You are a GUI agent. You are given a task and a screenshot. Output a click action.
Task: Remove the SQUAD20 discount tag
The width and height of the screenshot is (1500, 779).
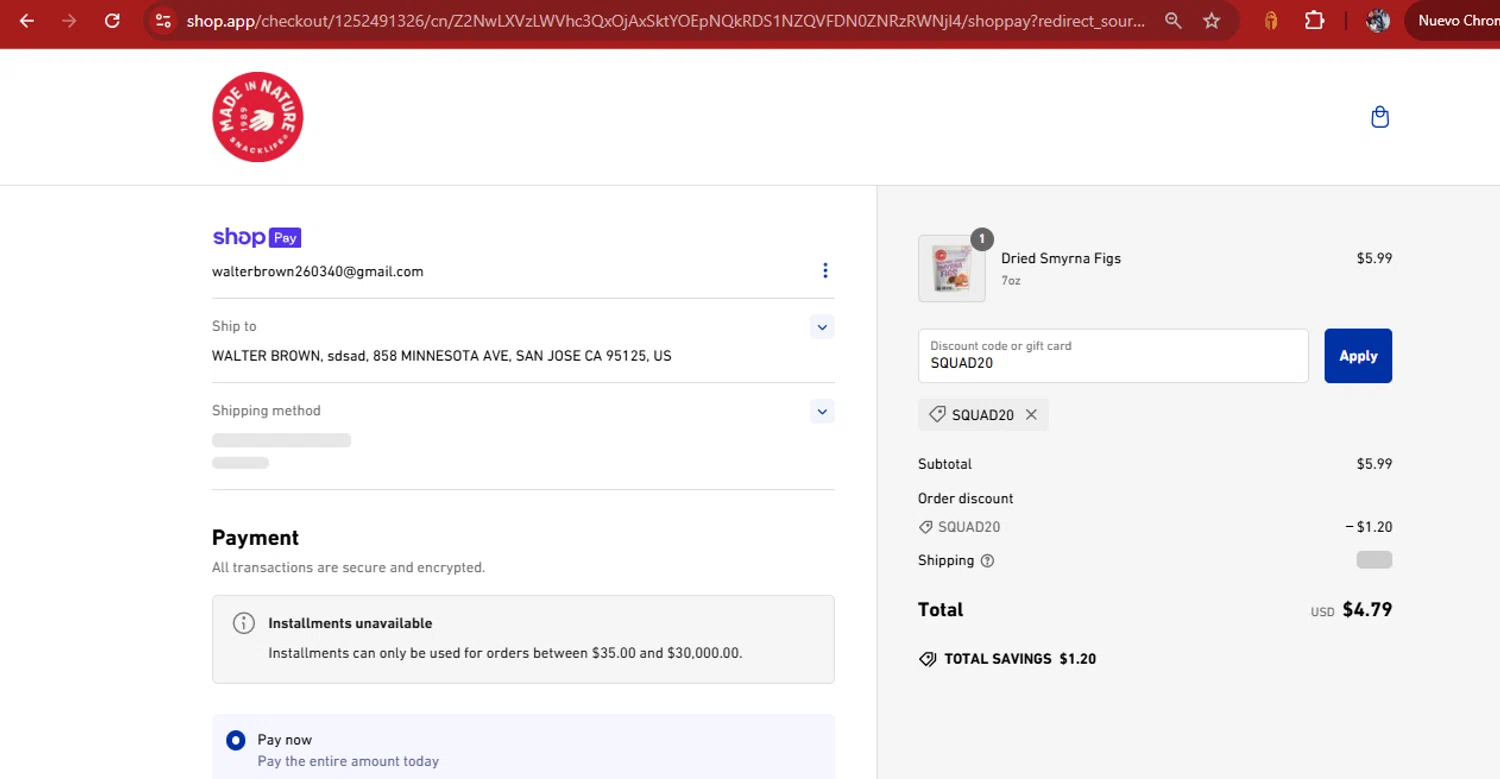[1031, 415]
